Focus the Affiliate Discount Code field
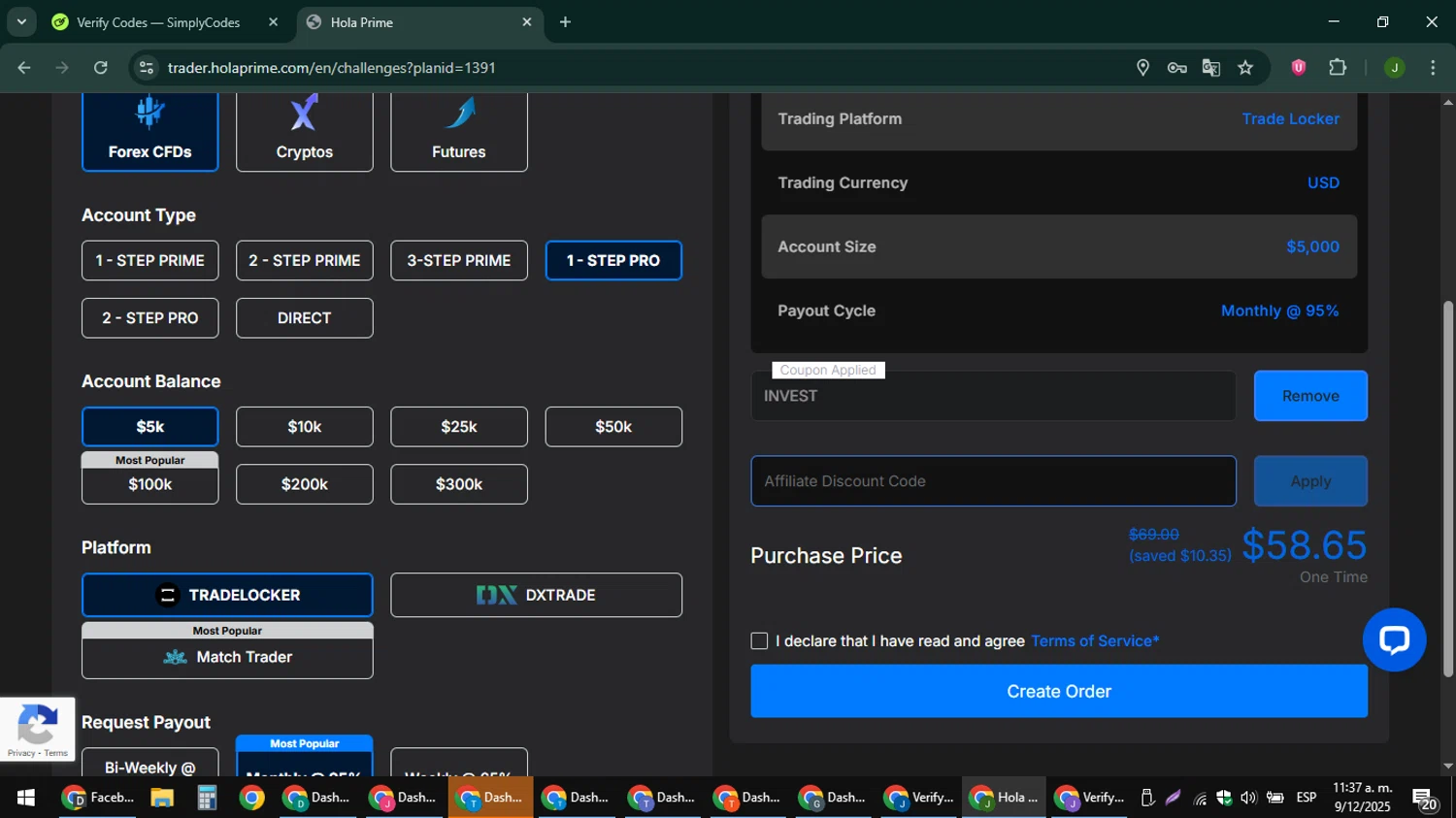 pyautogui.click(x=993, y=481)
